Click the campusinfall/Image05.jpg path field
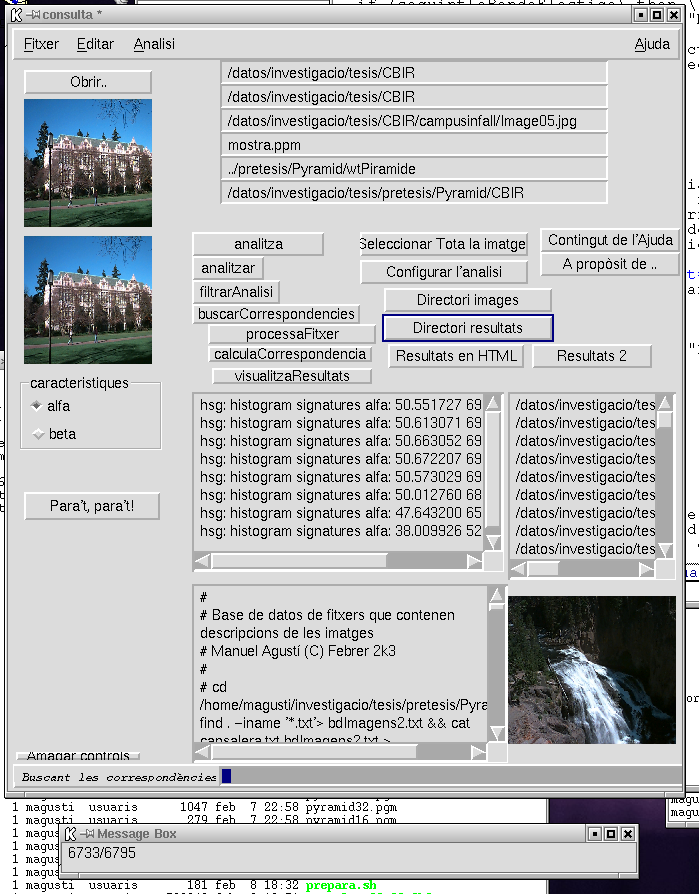This screenshot has width=699, height=894. [x=414, y=121]
